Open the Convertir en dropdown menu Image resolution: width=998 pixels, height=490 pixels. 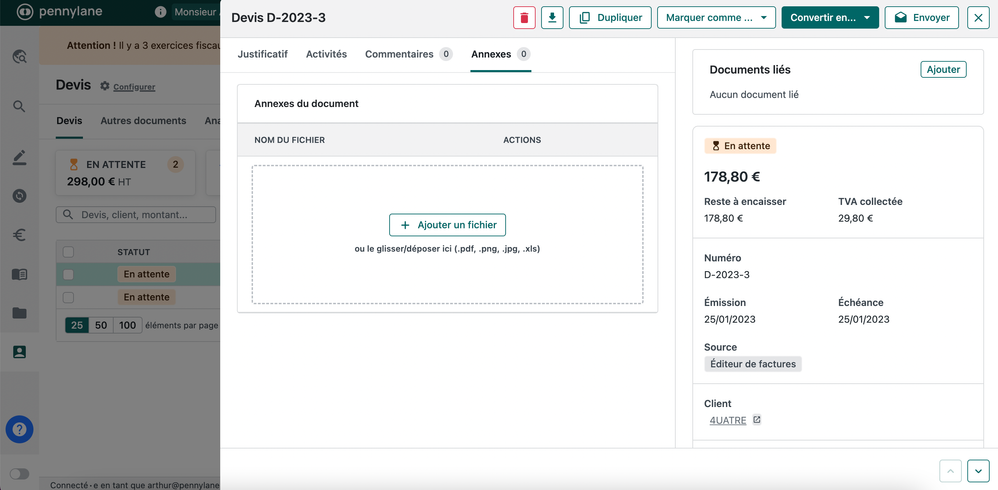point(829,18)
